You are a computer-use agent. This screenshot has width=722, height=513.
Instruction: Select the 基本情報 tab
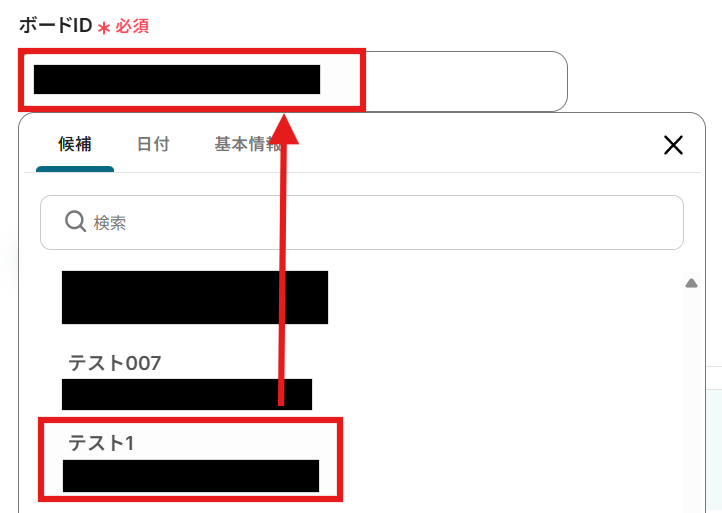click(248, 144)
